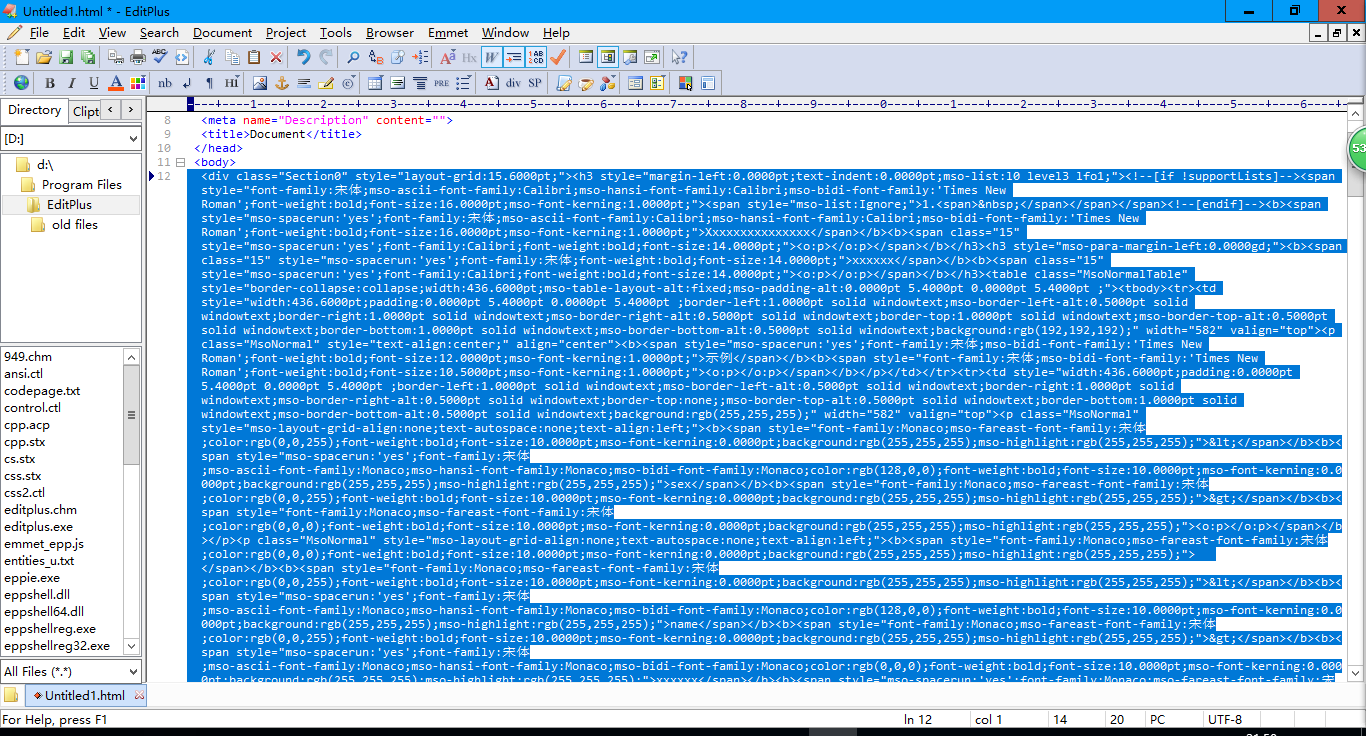This screenshot has width=1366, height=736.
Task: Open the Document menu
Action: pos(222,33)
